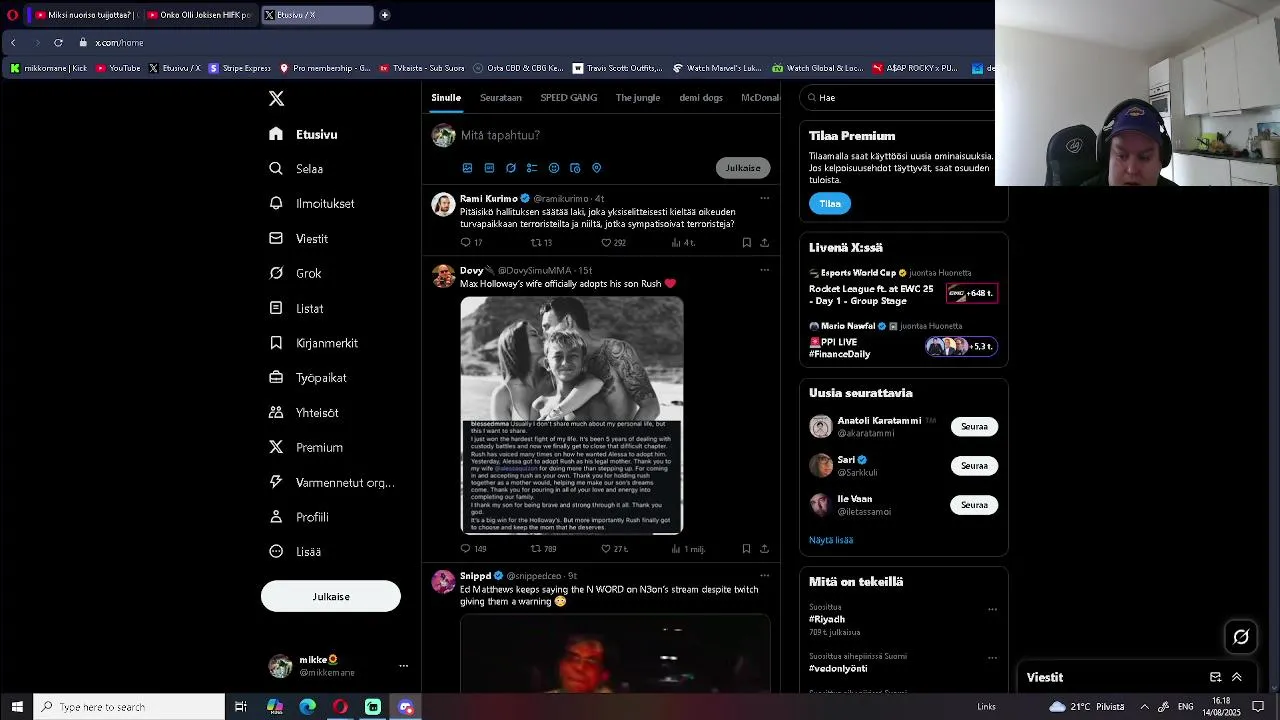1280x720 pixels.
Task: Switch to Seurataan tab
Action: click(x=501, y=97)
